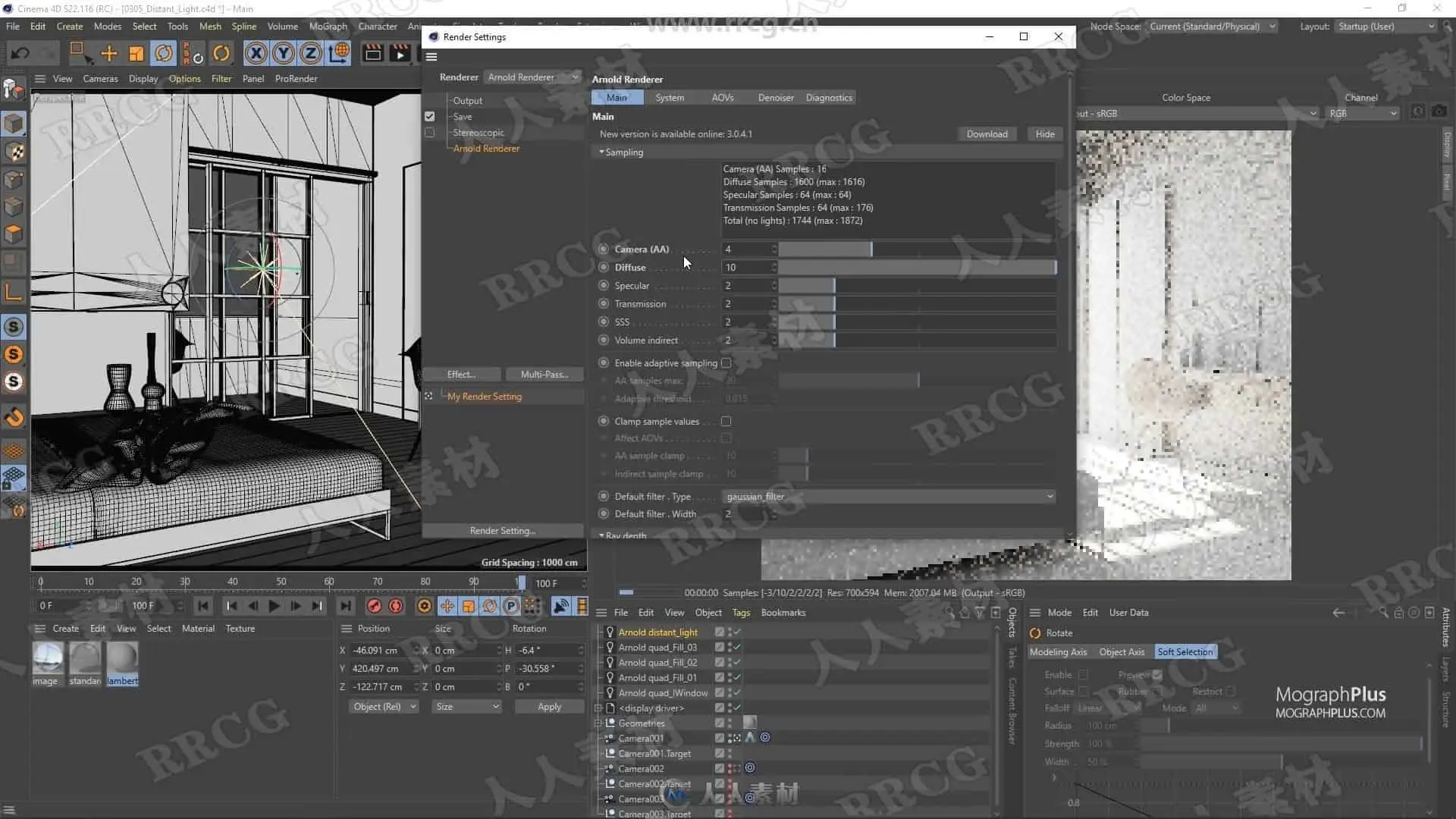The width and height of the screenshot is (1456, 819).
Task: Collapse the Sampling section
Action: tap(602, 152)
